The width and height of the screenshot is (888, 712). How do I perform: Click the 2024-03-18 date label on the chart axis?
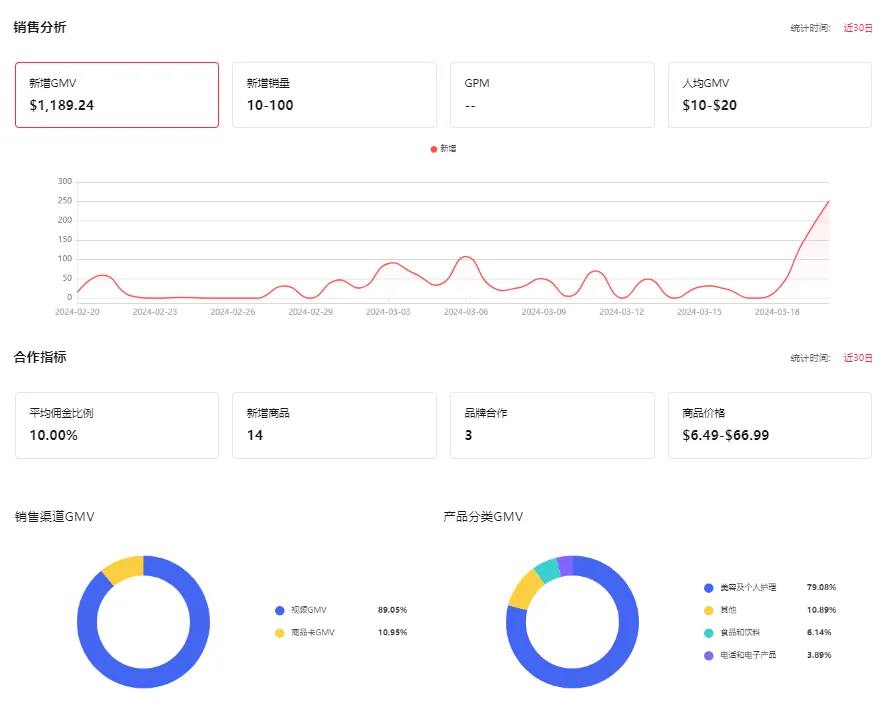click(x=777, y=312)
